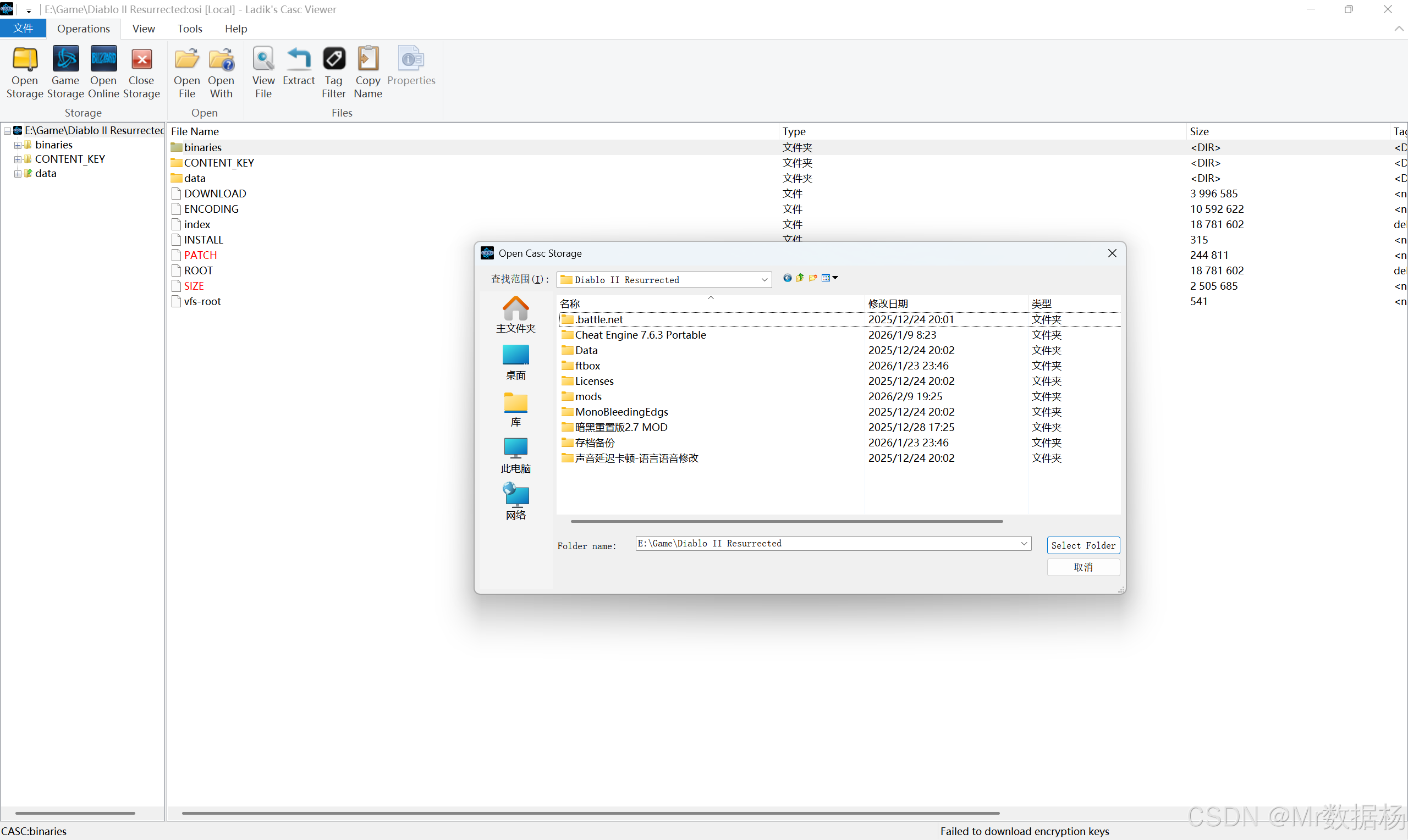Click the blue back arrow in the dialog

tap(787, 278)
